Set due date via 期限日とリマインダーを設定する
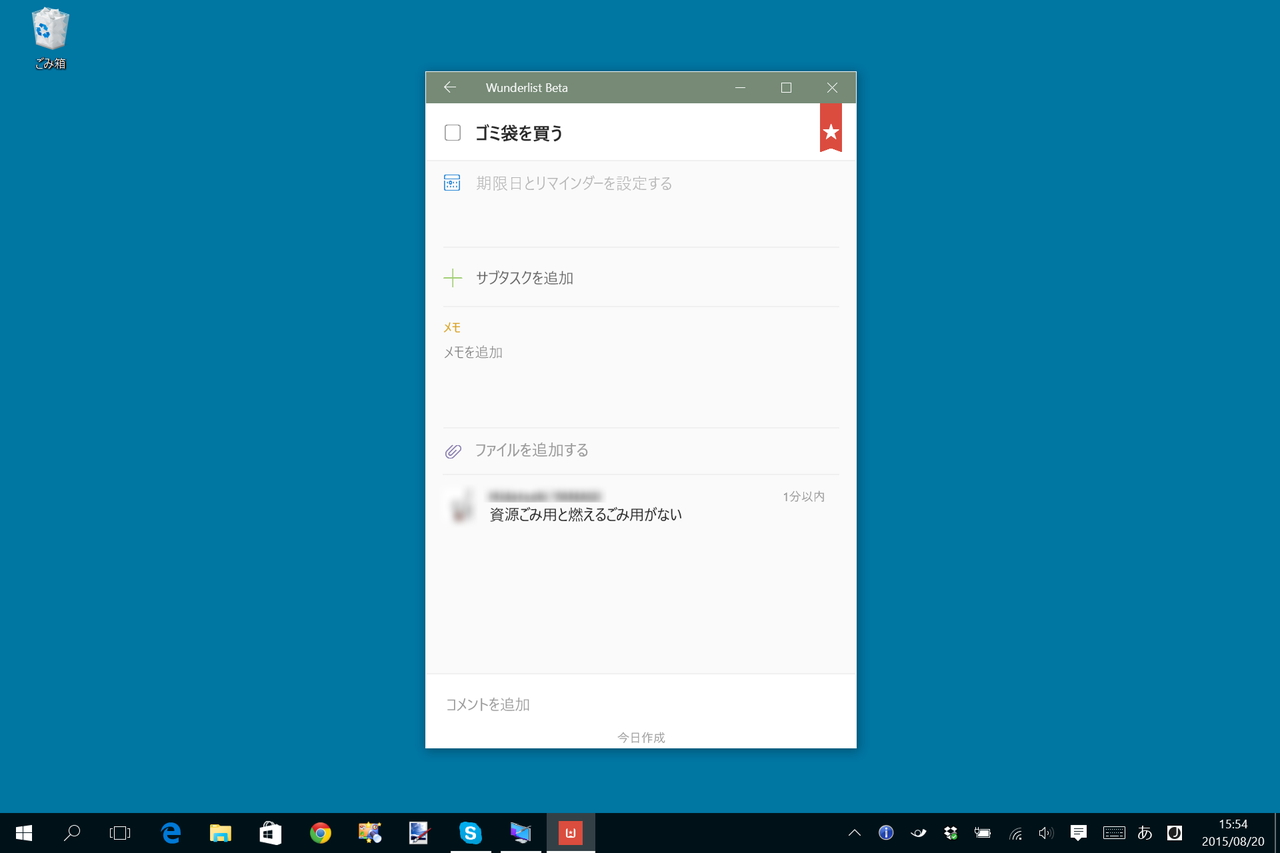This screenshot has width=1280, height=853. pyautogui.click(x=574, y=184)
